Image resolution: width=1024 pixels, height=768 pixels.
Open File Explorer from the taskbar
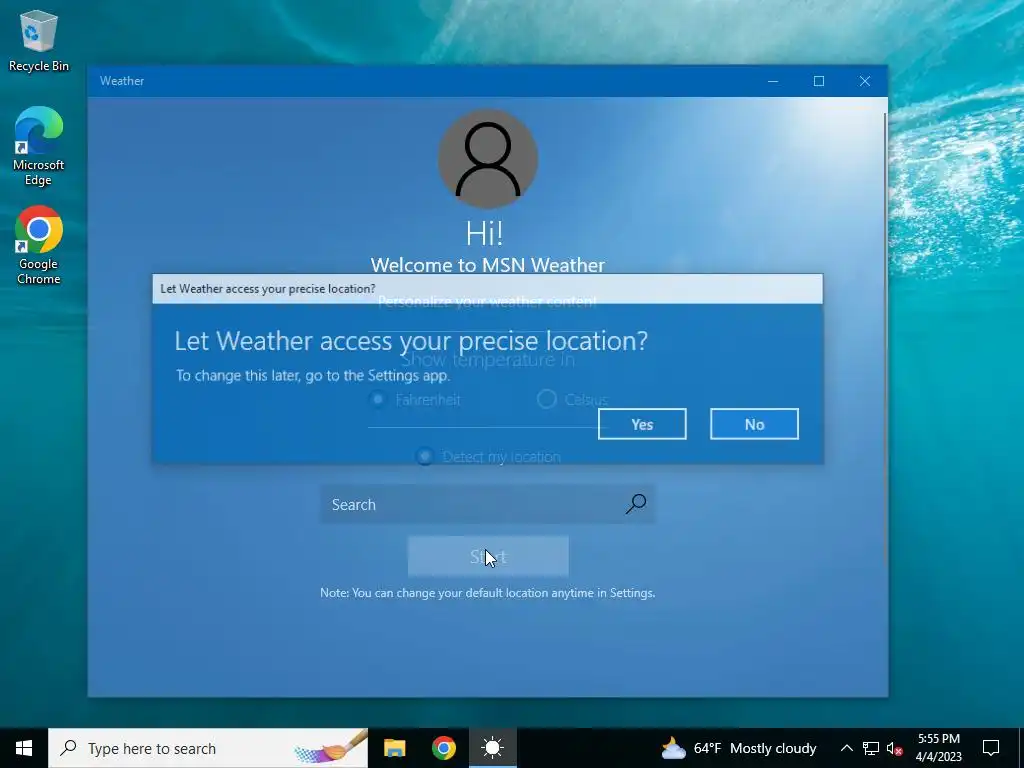(x=394, y=748)
